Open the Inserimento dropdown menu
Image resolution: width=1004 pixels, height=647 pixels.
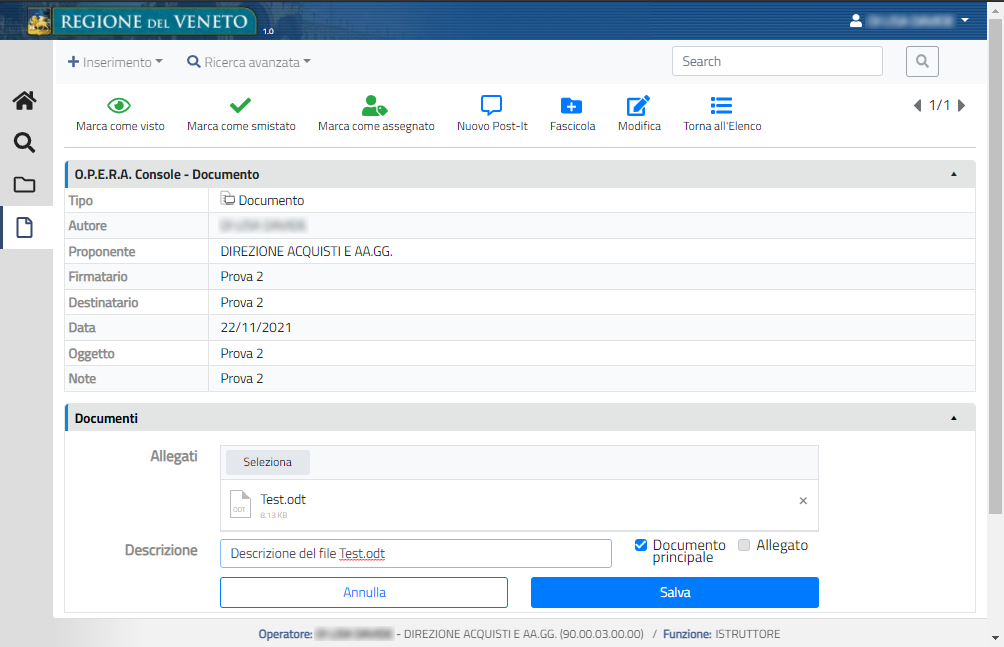pos(115,62)
